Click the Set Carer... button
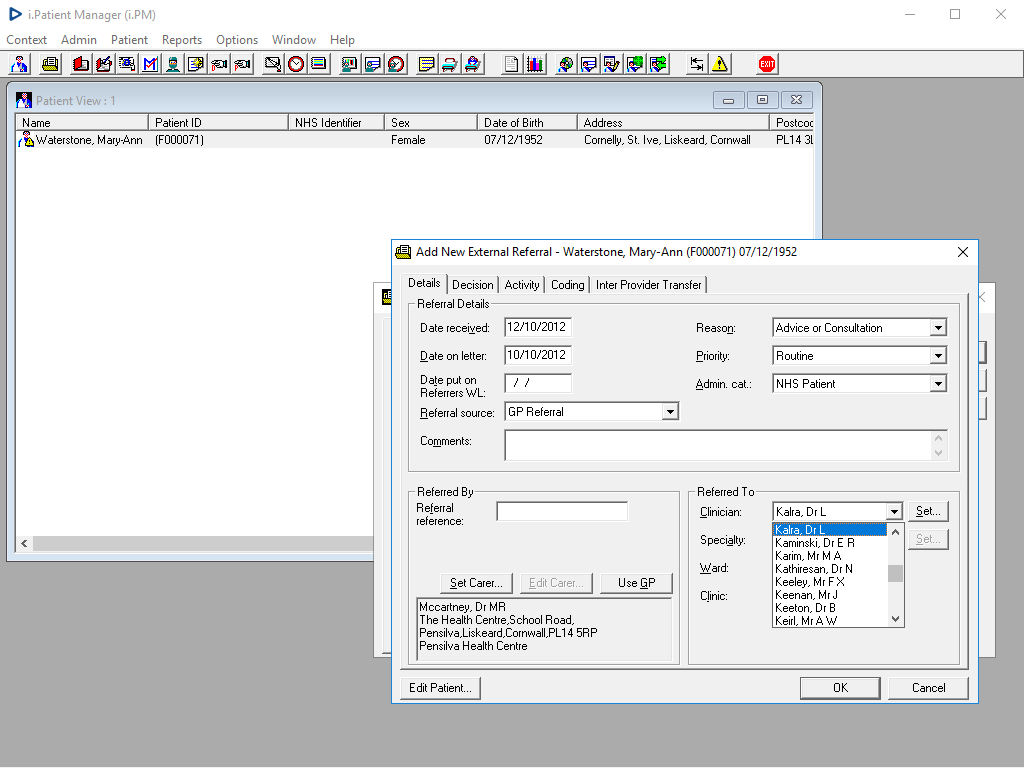Image resolution: width=1024 pixels, height=768 pixels. (476, 583)
